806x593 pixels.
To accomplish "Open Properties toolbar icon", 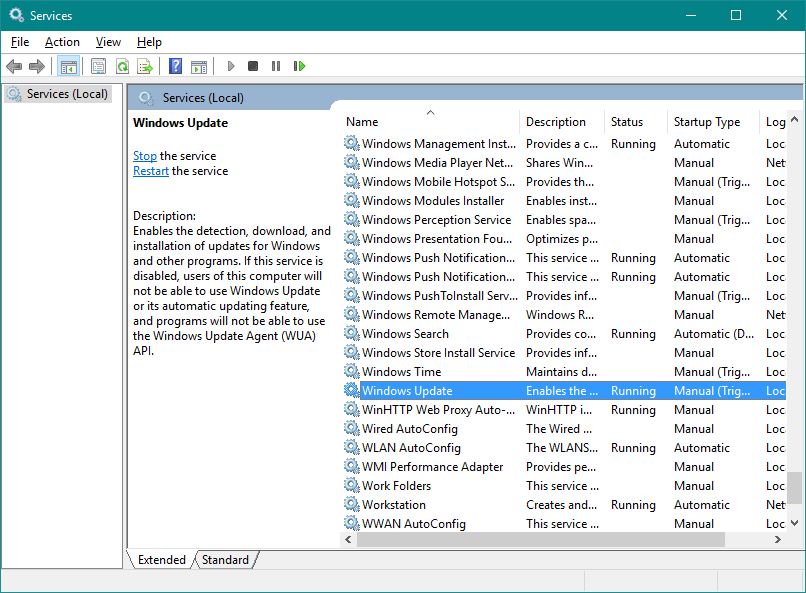I will (98, 66).
